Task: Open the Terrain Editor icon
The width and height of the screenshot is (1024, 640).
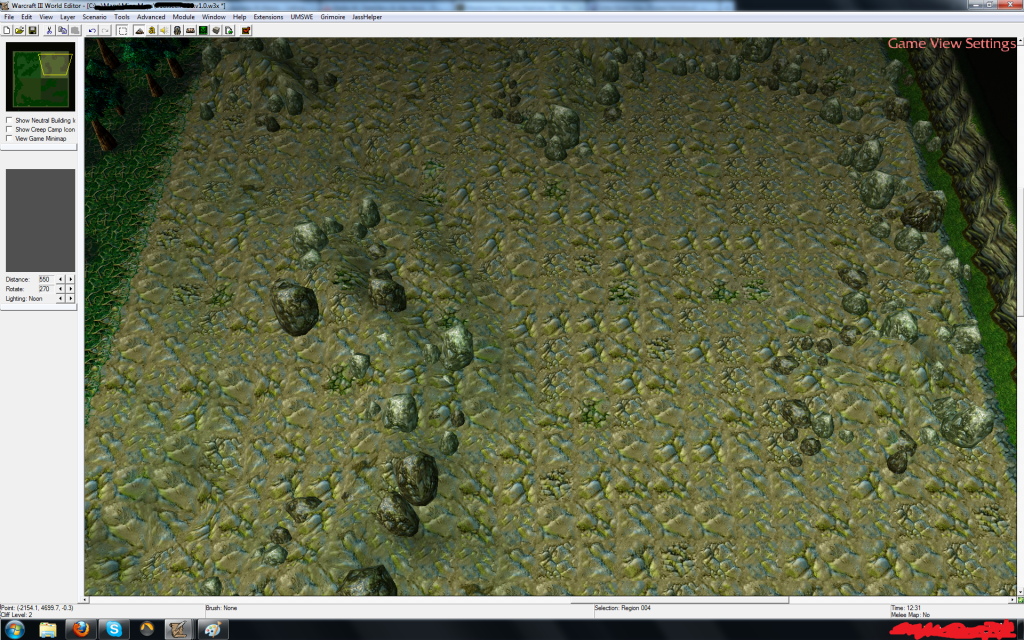Action: tap(139, 30)
